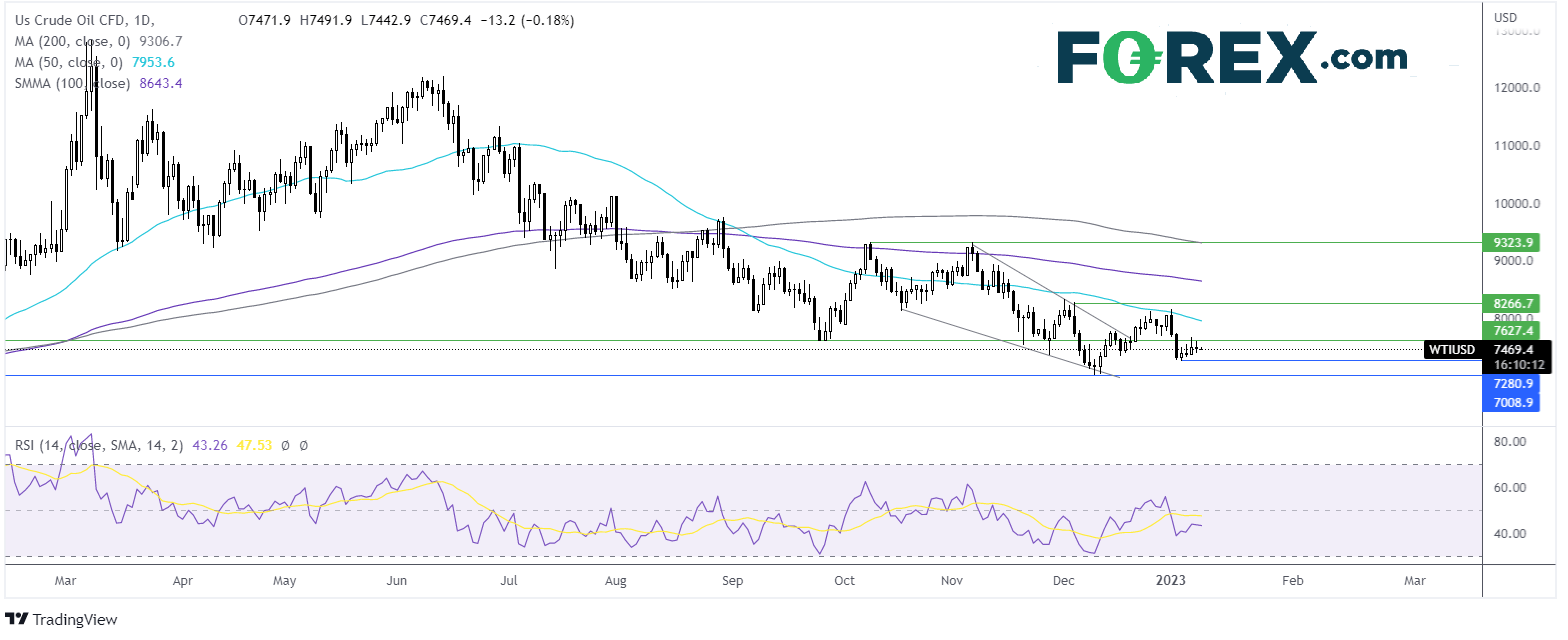Click 60.00 on the RSI scale
This screenshot has width=1568, height=640.
click(1510, 487)
